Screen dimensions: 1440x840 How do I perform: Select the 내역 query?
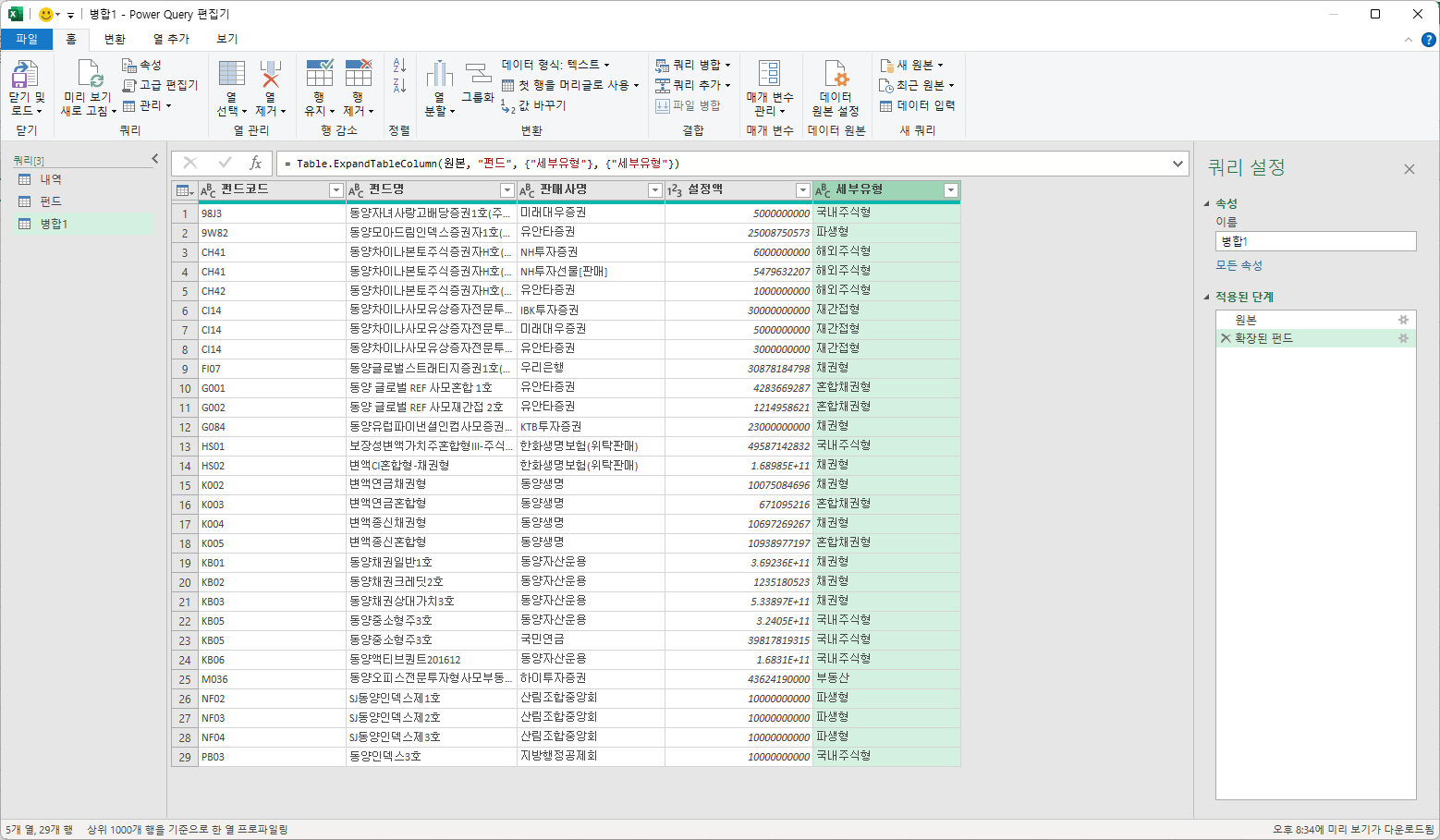84,179
